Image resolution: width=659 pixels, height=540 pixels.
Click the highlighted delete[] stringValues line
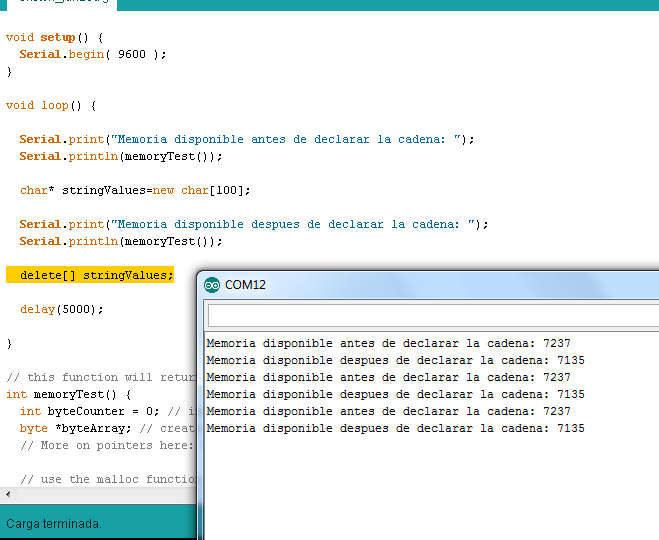tap(95, 275)
